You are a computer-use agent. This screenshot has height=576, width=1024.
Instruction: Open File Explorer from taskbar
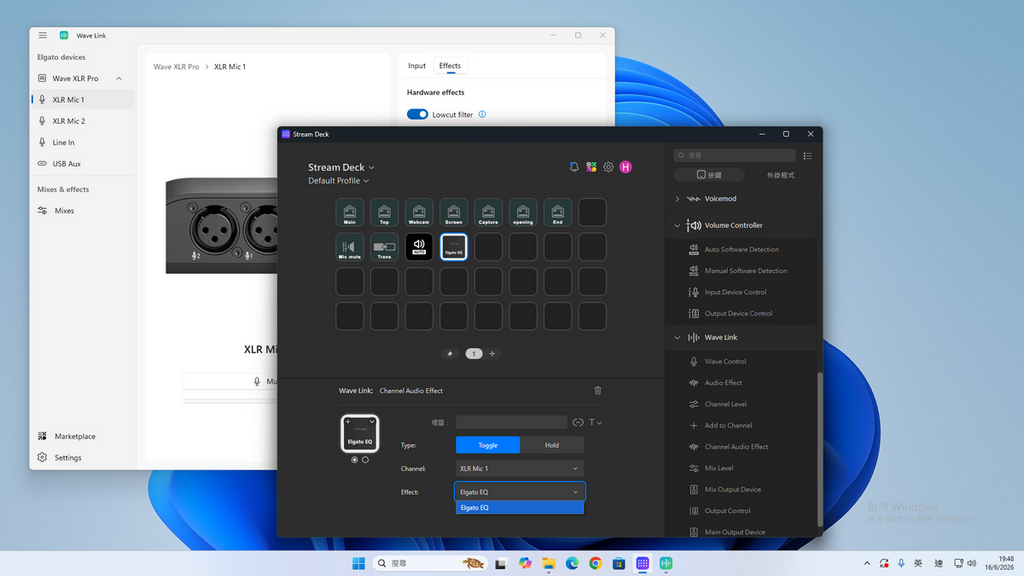[549, 564]
